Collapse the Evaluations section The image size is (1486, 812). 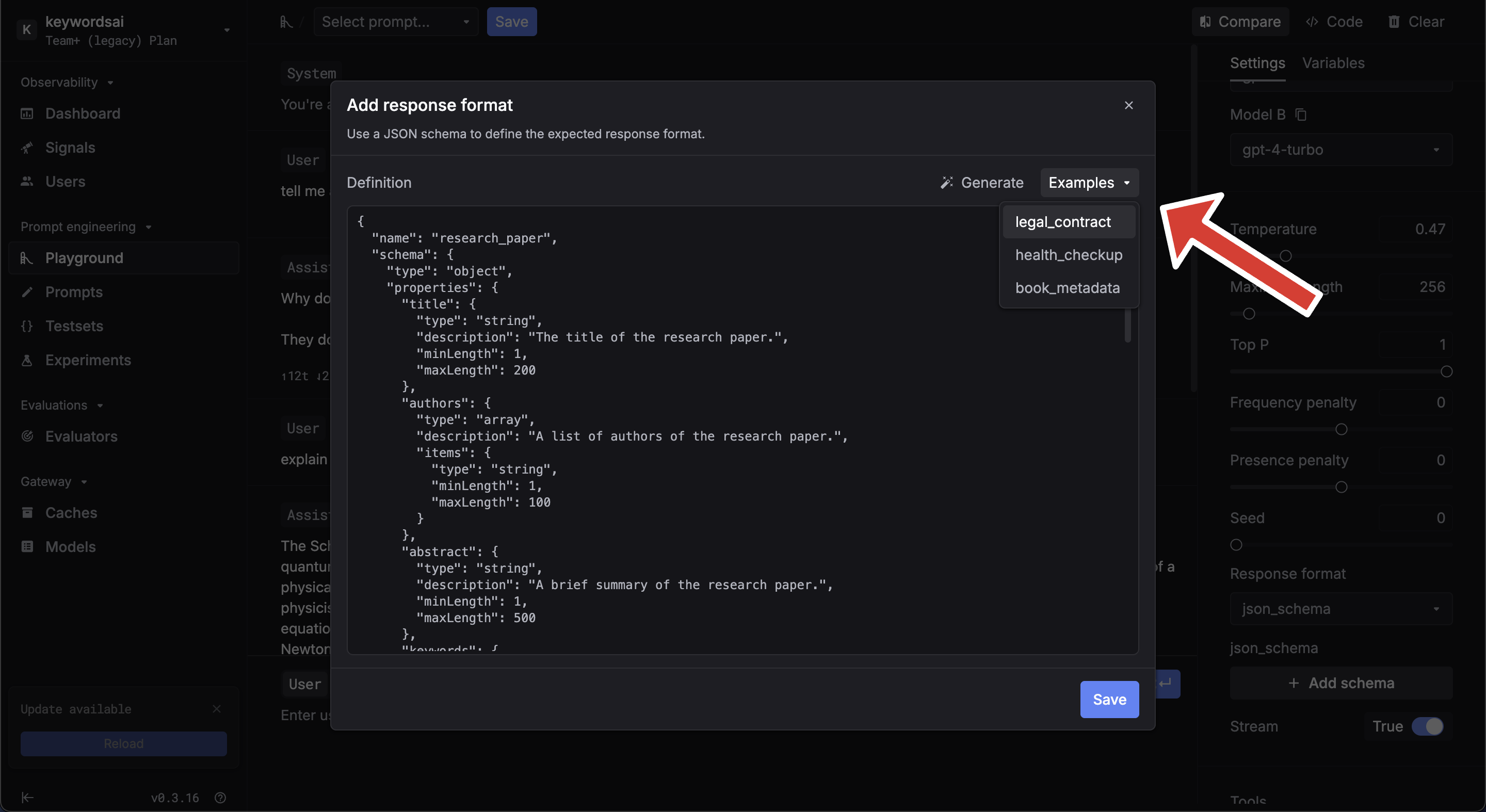click(62, 405)
